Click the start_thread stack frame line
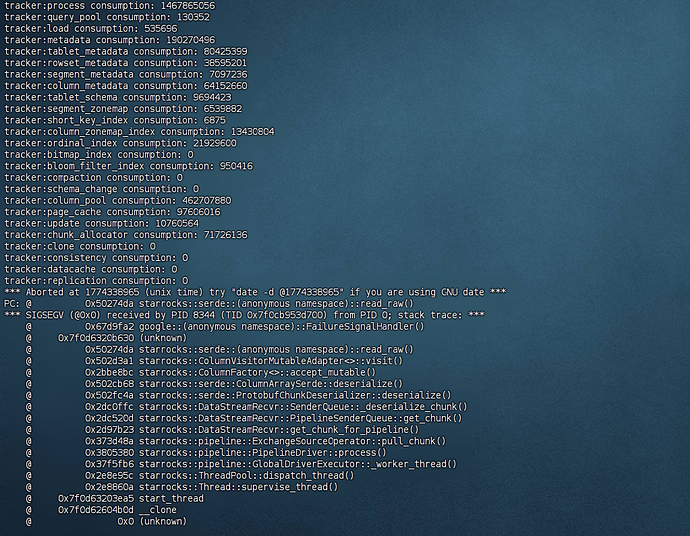 (x=130, y=498)
